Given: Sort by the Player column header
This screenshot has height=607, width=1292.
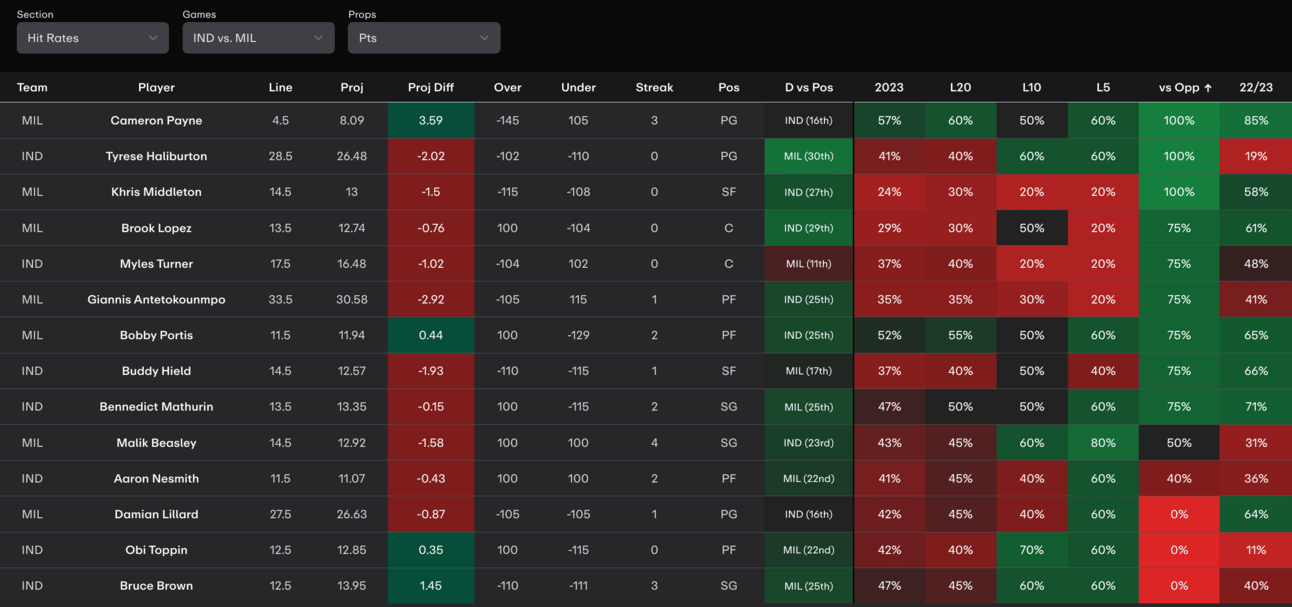Looking at the screenshot, I should [156, 87].
